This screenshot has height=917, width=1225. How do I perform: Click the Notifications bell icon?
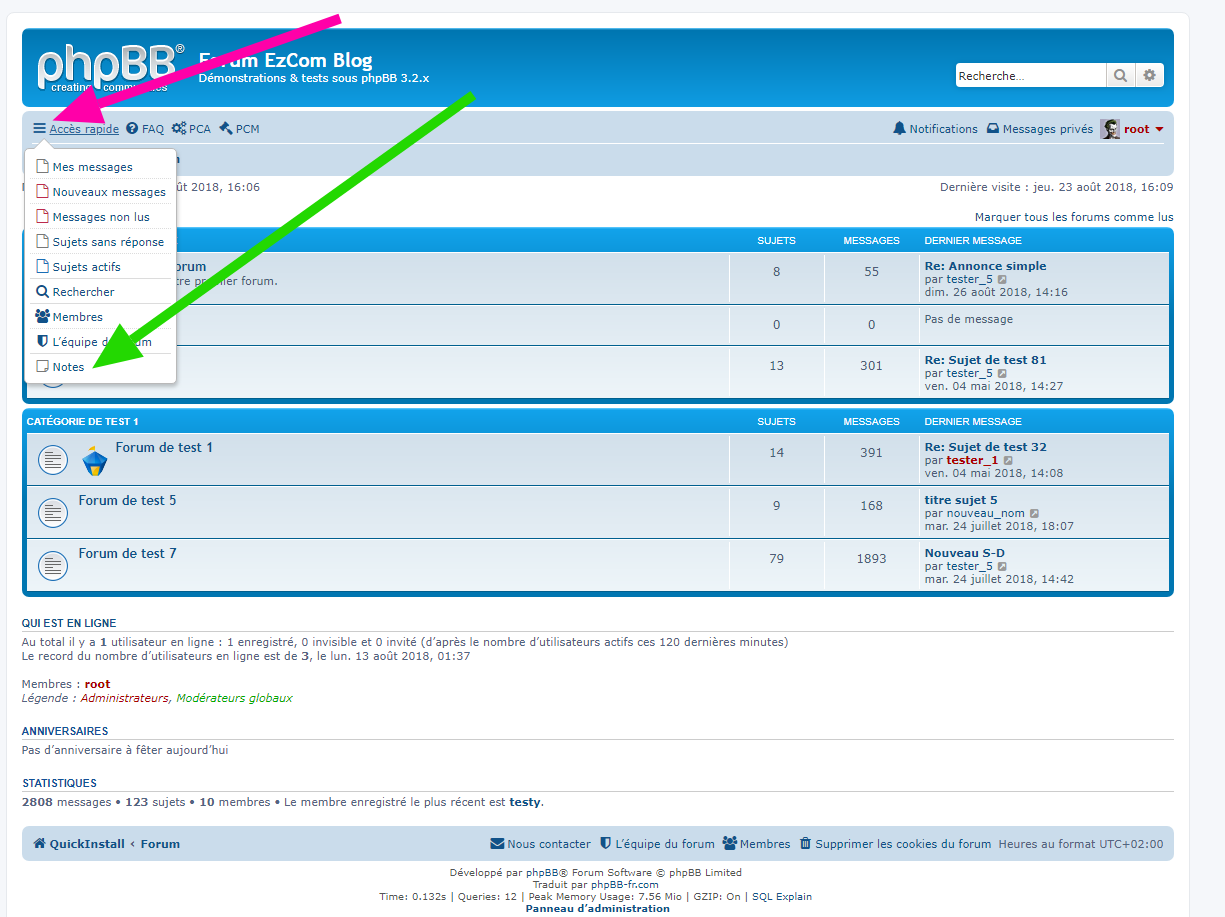pyautogui.click(x=899, y=129)
